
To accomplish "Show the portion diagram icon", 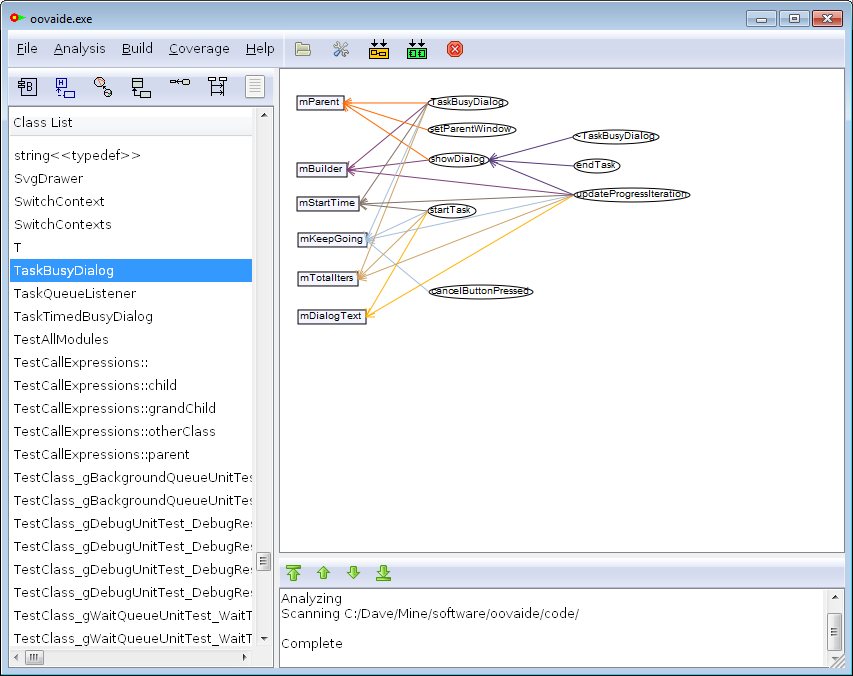I will pyautogui.click(x=102, y=87).
